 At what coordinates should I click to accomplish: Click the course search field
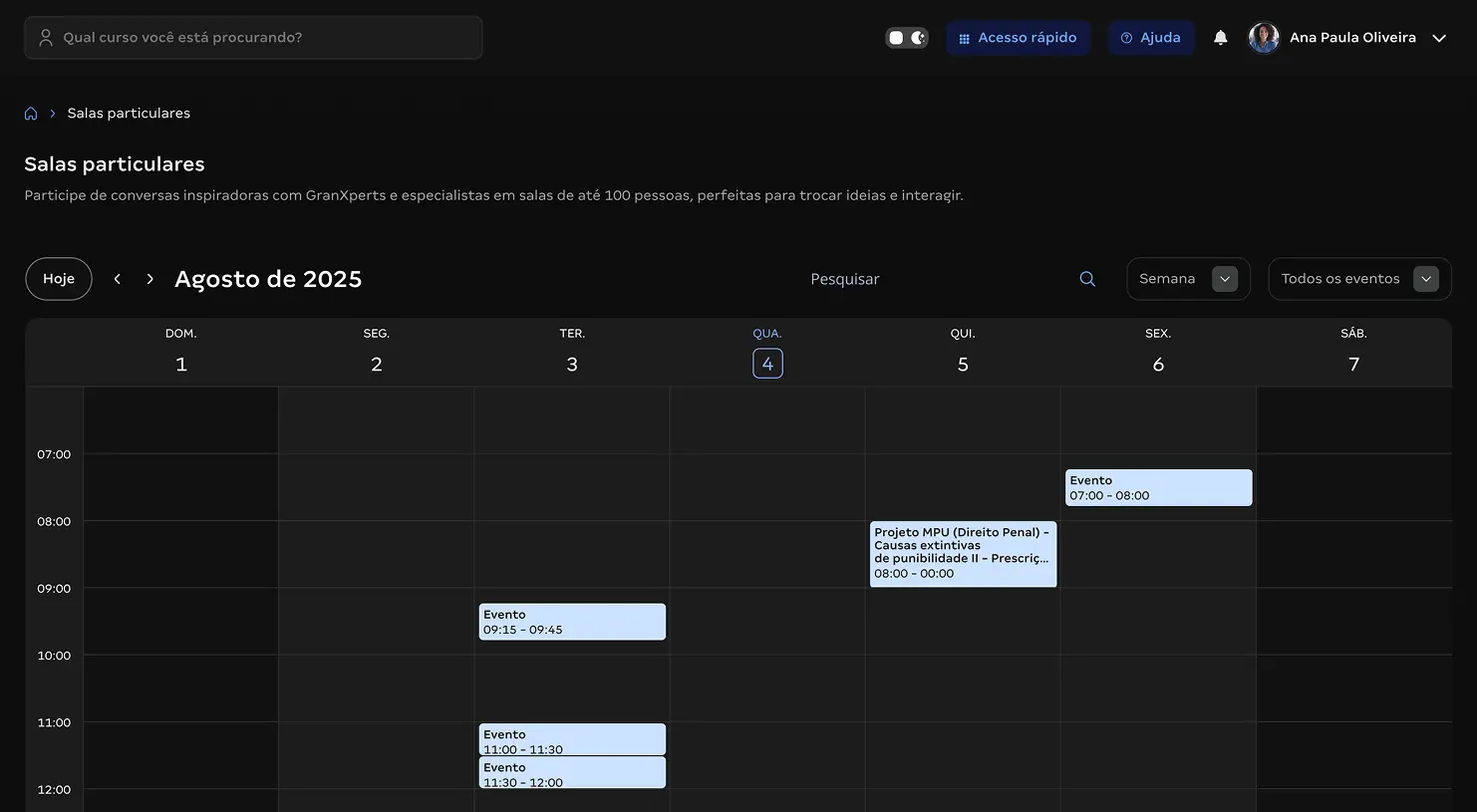[254, 38]
